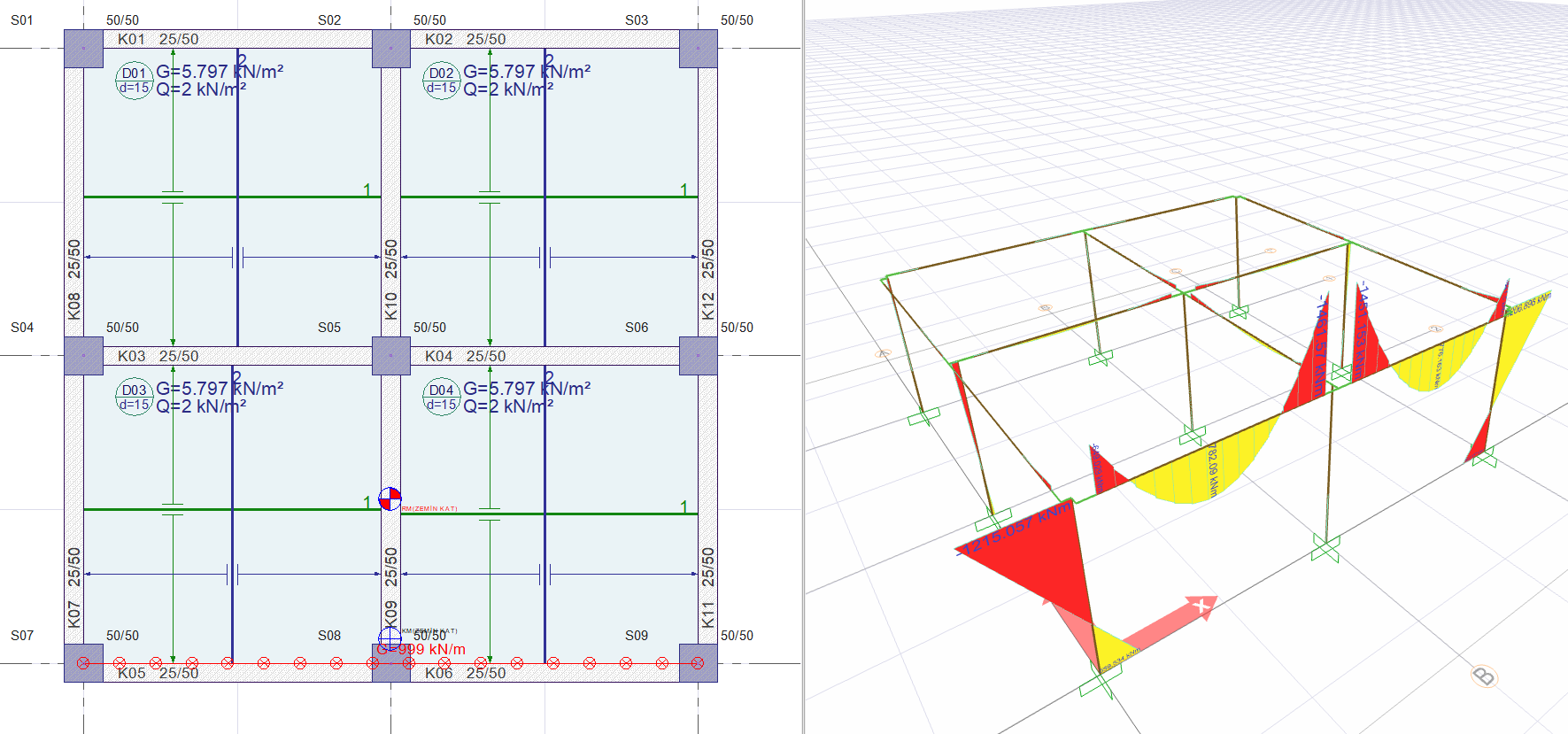Screen dimensions: 1568x734
Task: Select green span line 1 in slab D04
Action: (x=549, y=514)
